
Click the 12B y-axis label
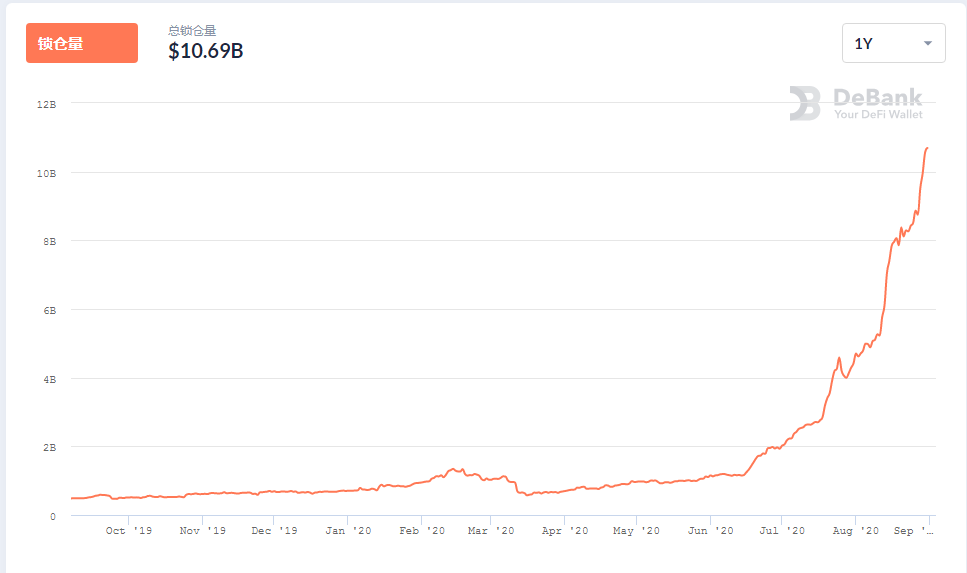(46, 103)
